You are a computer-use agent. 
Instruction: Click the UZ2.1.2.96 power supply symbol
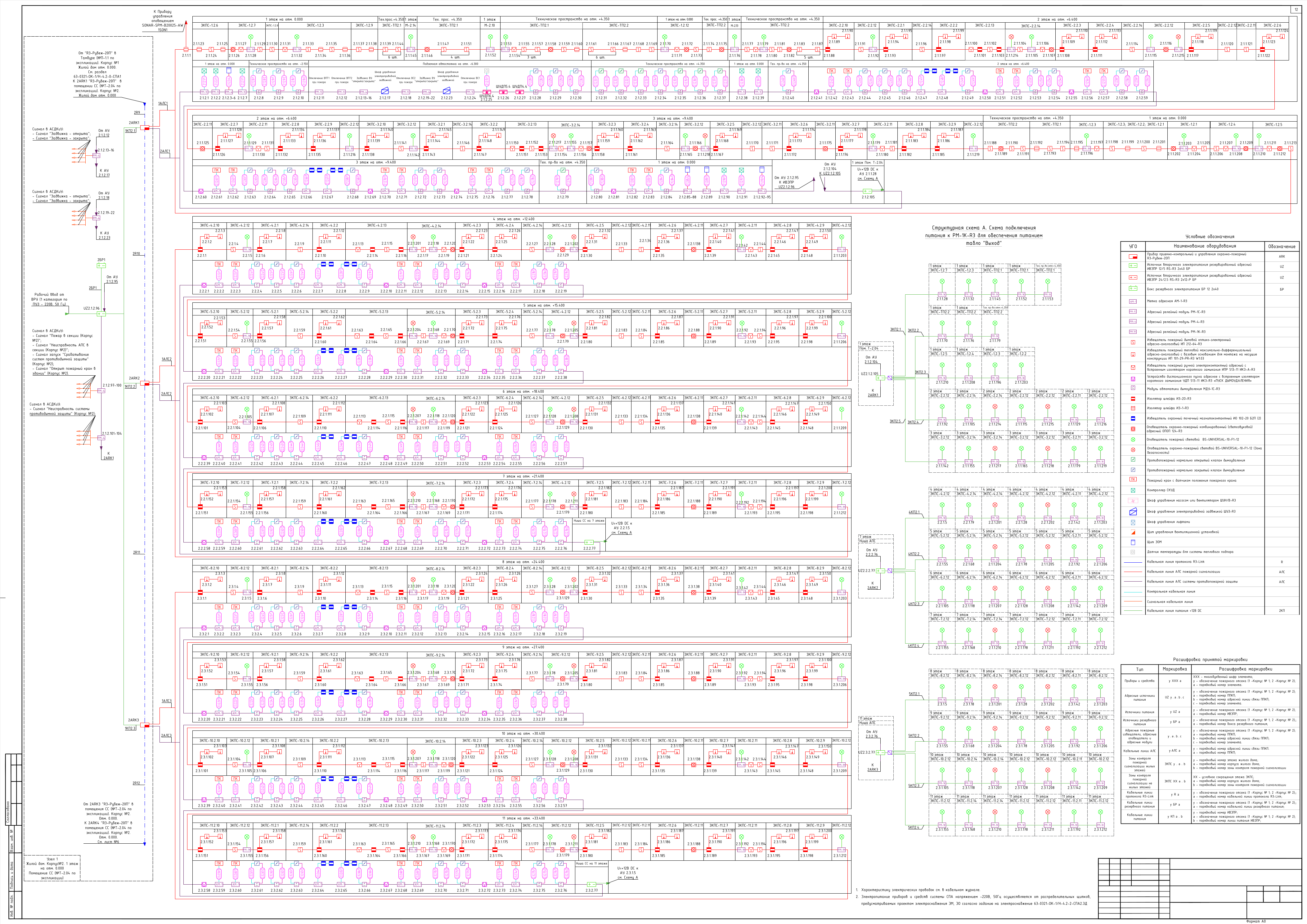pyautogui.click(x=101, y=314)
